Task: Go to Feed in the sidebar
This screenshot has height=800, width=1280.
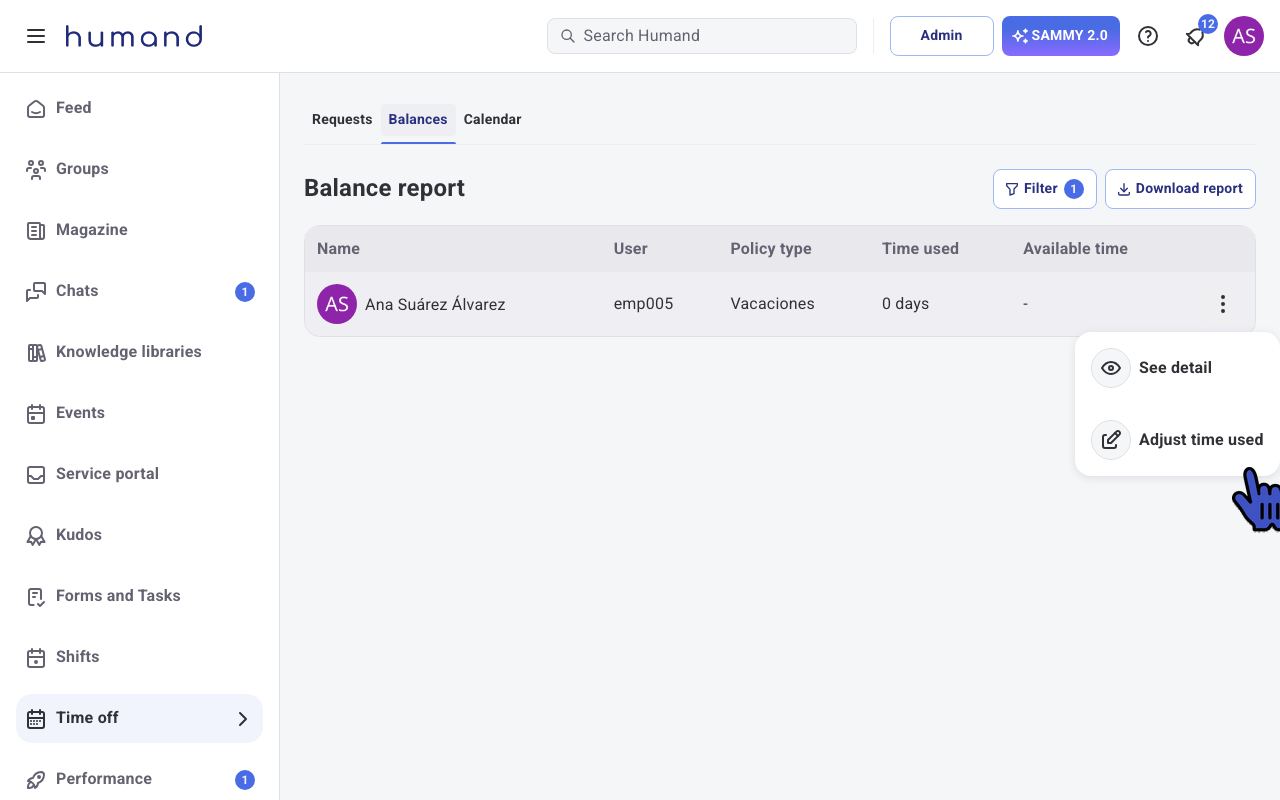Action: [x=139, y=108]
